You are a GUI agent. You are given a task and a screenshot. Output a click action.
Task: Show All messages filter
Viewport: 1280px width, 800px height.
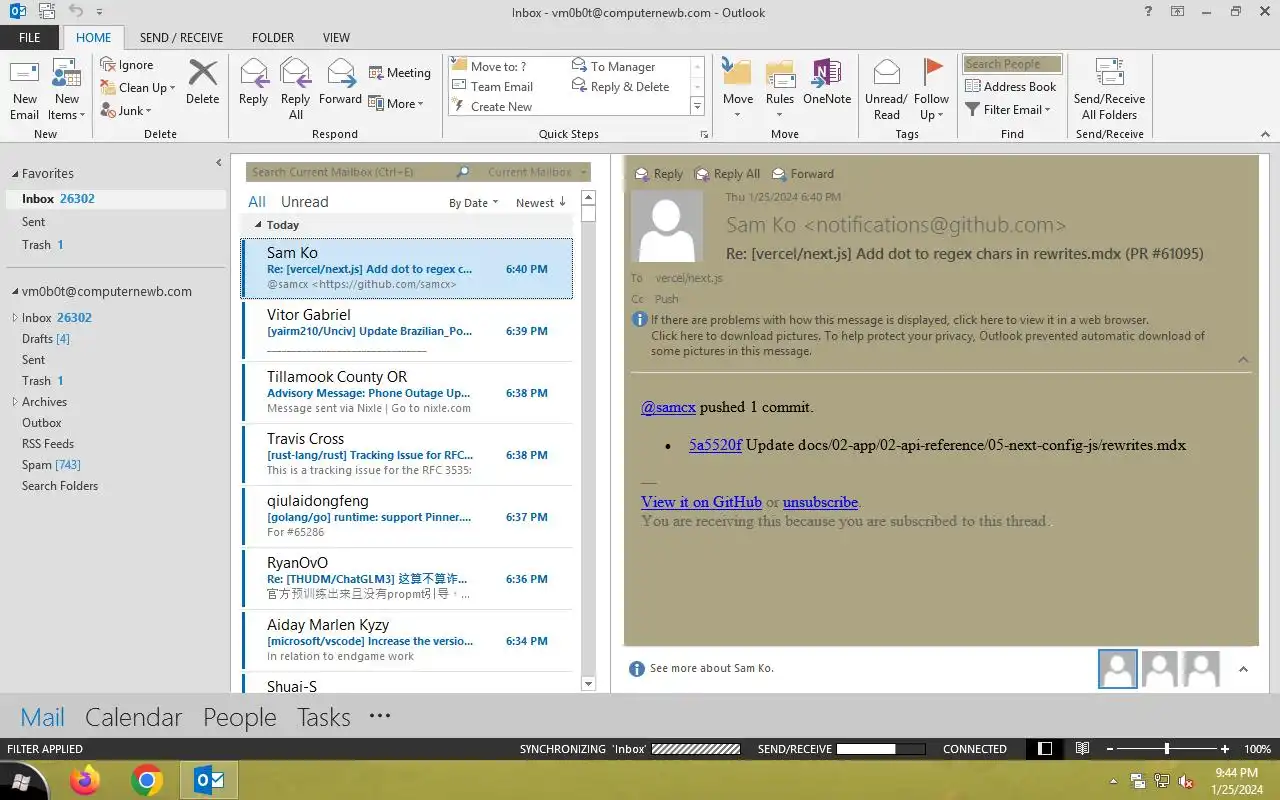pos(257,202)
